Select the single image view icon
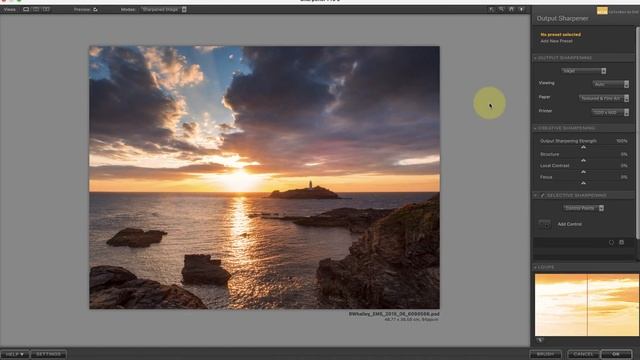The image size is (640, 360). [x=26, y=9]
